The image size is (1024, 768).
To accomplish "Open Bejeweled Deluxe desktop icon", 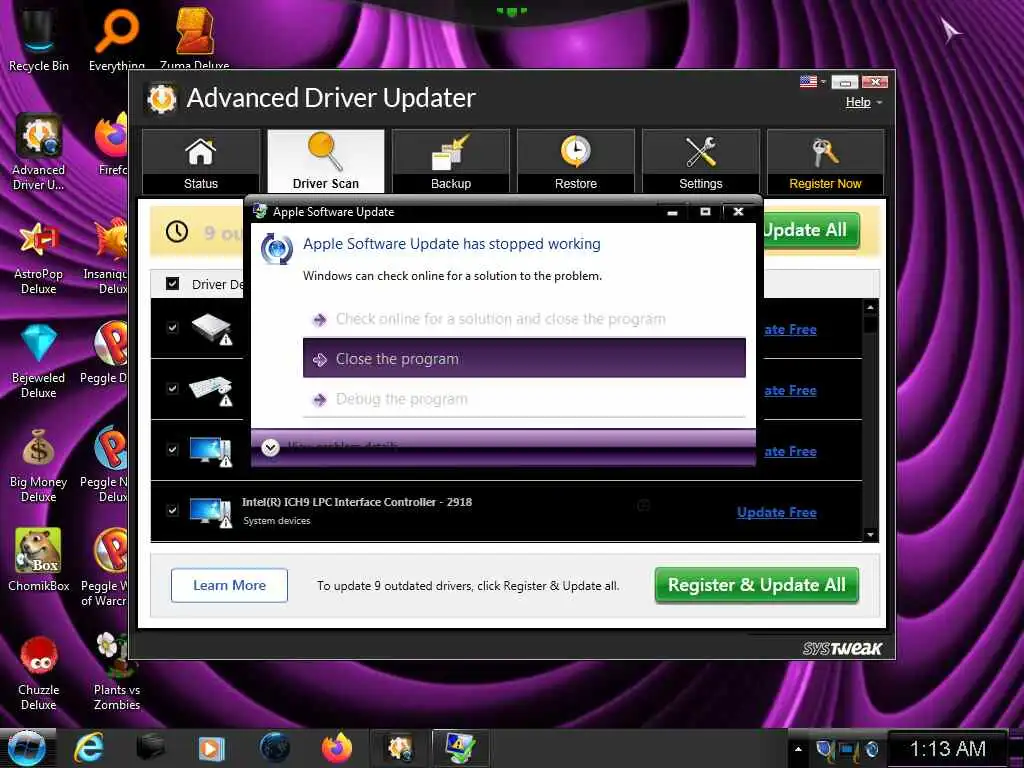I will (39, 361).
